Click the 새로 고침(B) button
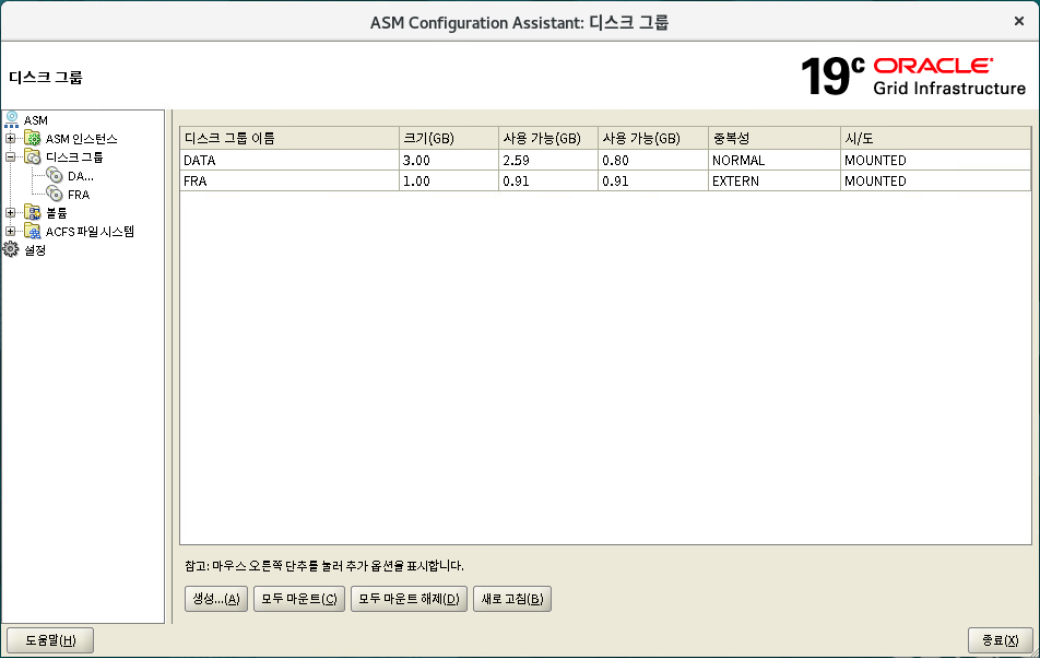 coord(512,599)
